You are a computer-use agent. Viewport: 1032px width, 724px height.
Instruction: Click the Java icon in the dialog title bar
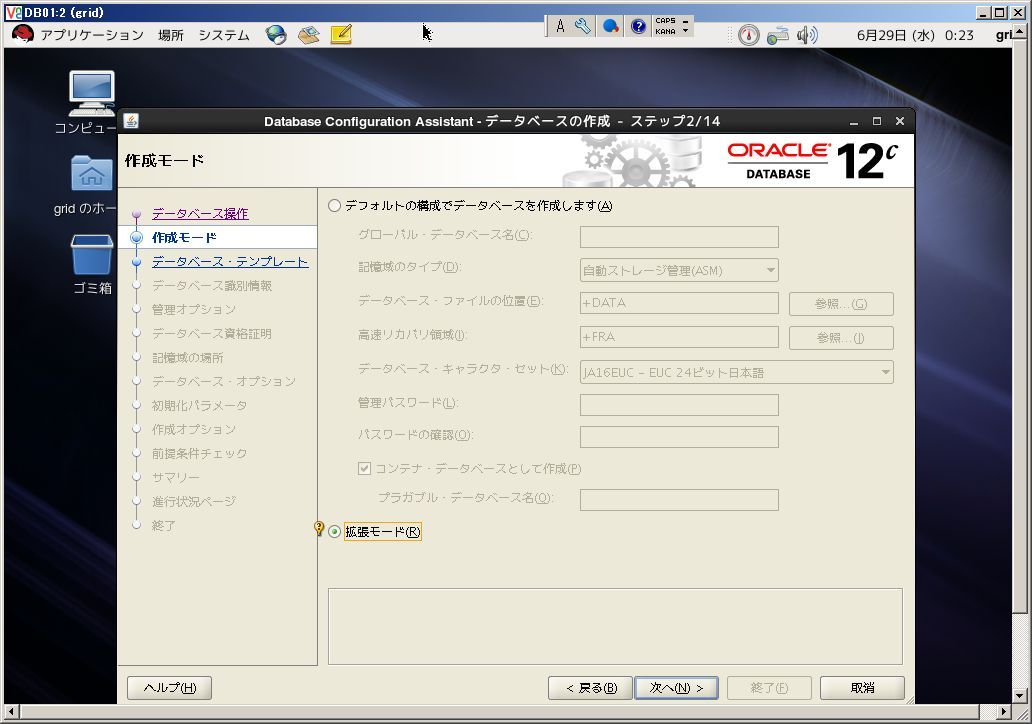coord(131,120)
